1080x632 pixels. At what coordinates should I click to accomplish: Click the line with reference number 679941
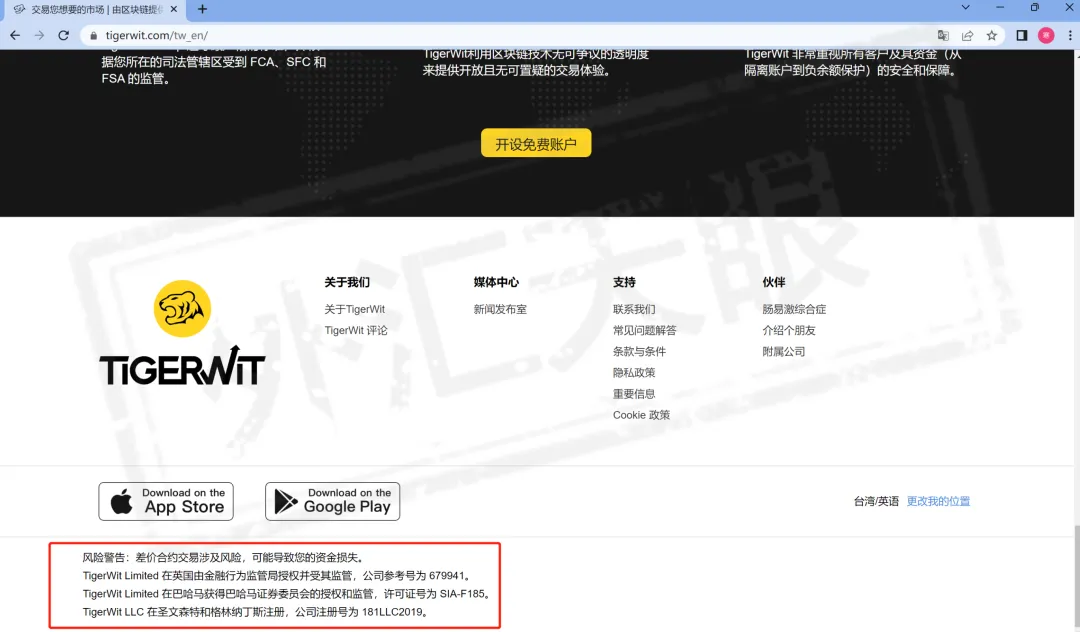pyautogui.click(x=278, y=576)
